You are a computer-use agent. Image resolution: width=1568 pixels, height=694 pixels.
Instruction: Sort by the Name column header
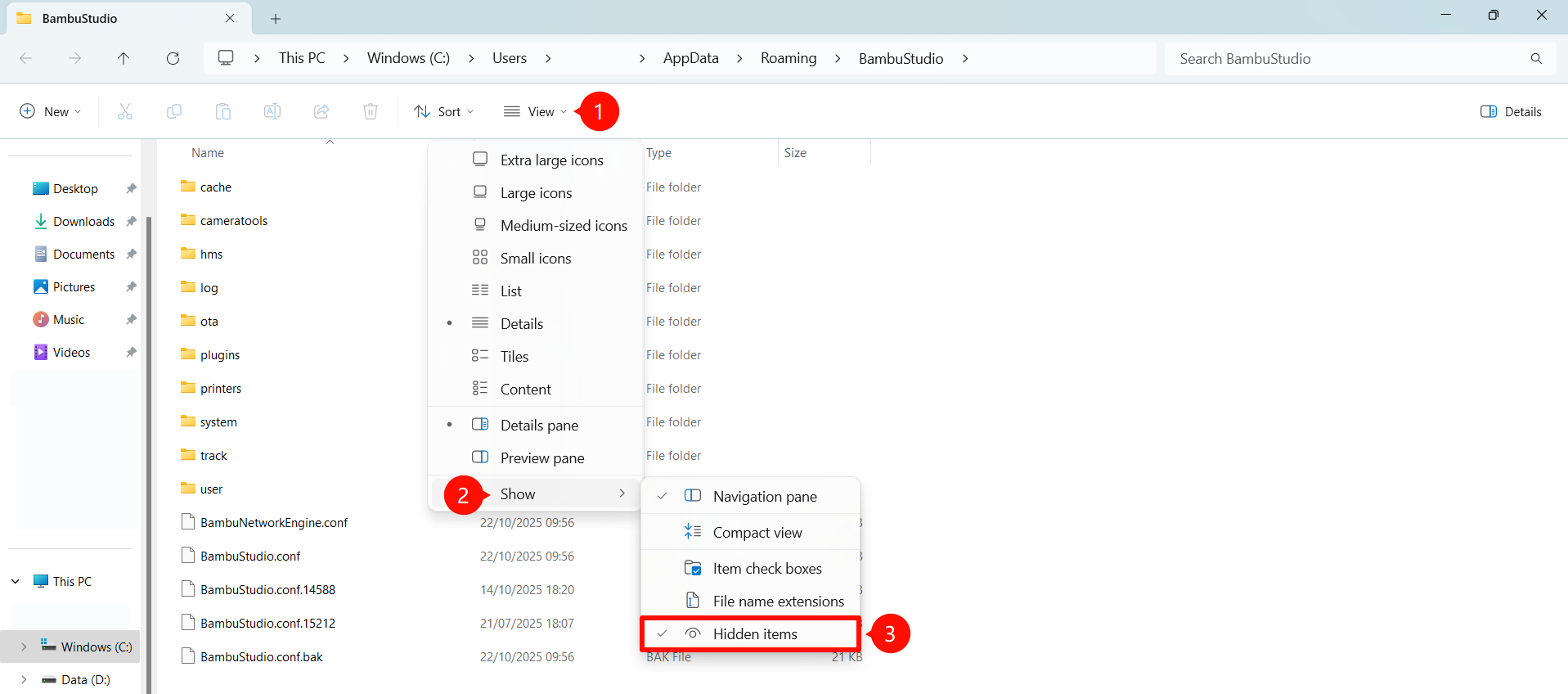pyautogui.click(x=208, y=152)
